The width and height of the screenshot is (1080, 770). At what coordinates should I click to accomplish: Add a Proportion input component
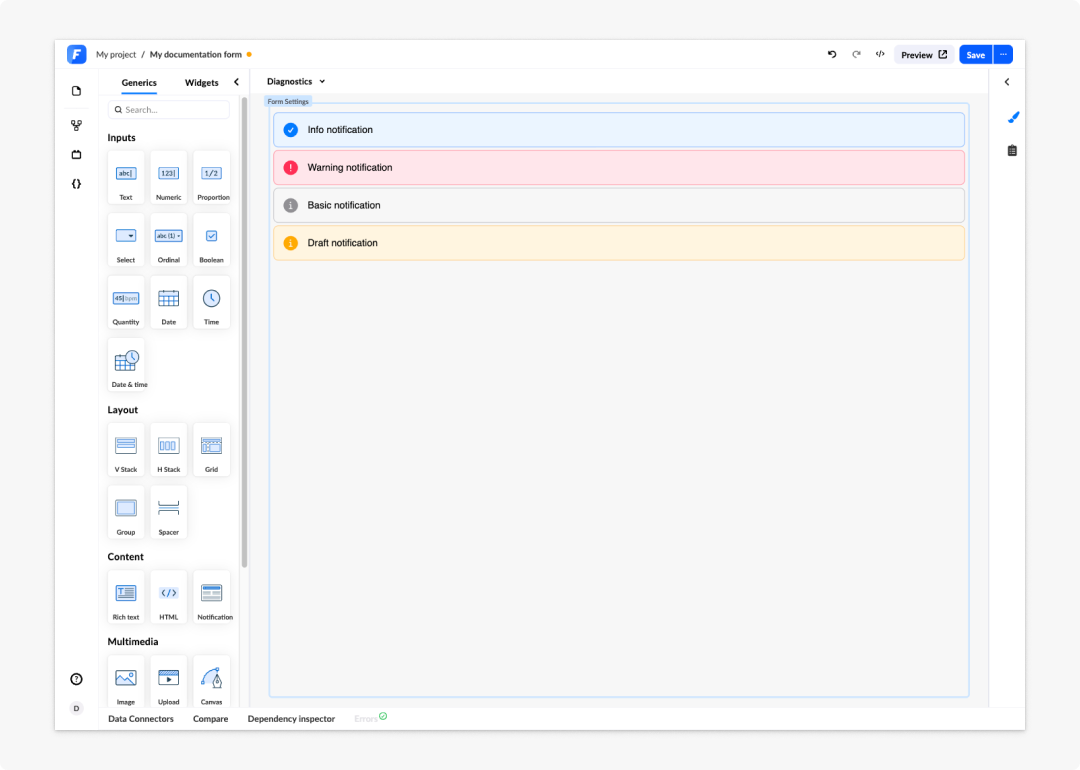(x=211, y=178)
